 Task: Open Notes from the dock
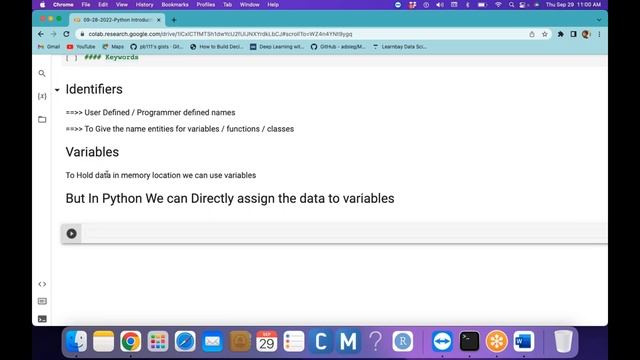point(103,341)
